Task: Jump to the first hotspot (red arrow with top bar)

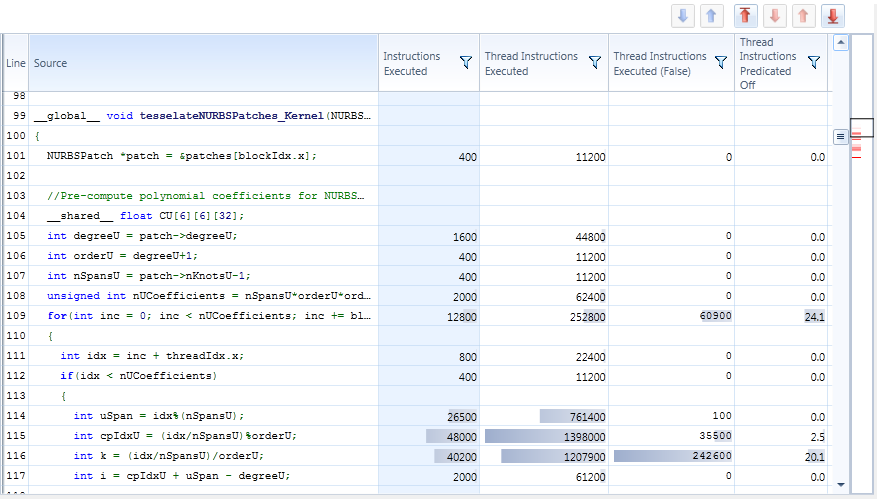Action: (746, 16)
